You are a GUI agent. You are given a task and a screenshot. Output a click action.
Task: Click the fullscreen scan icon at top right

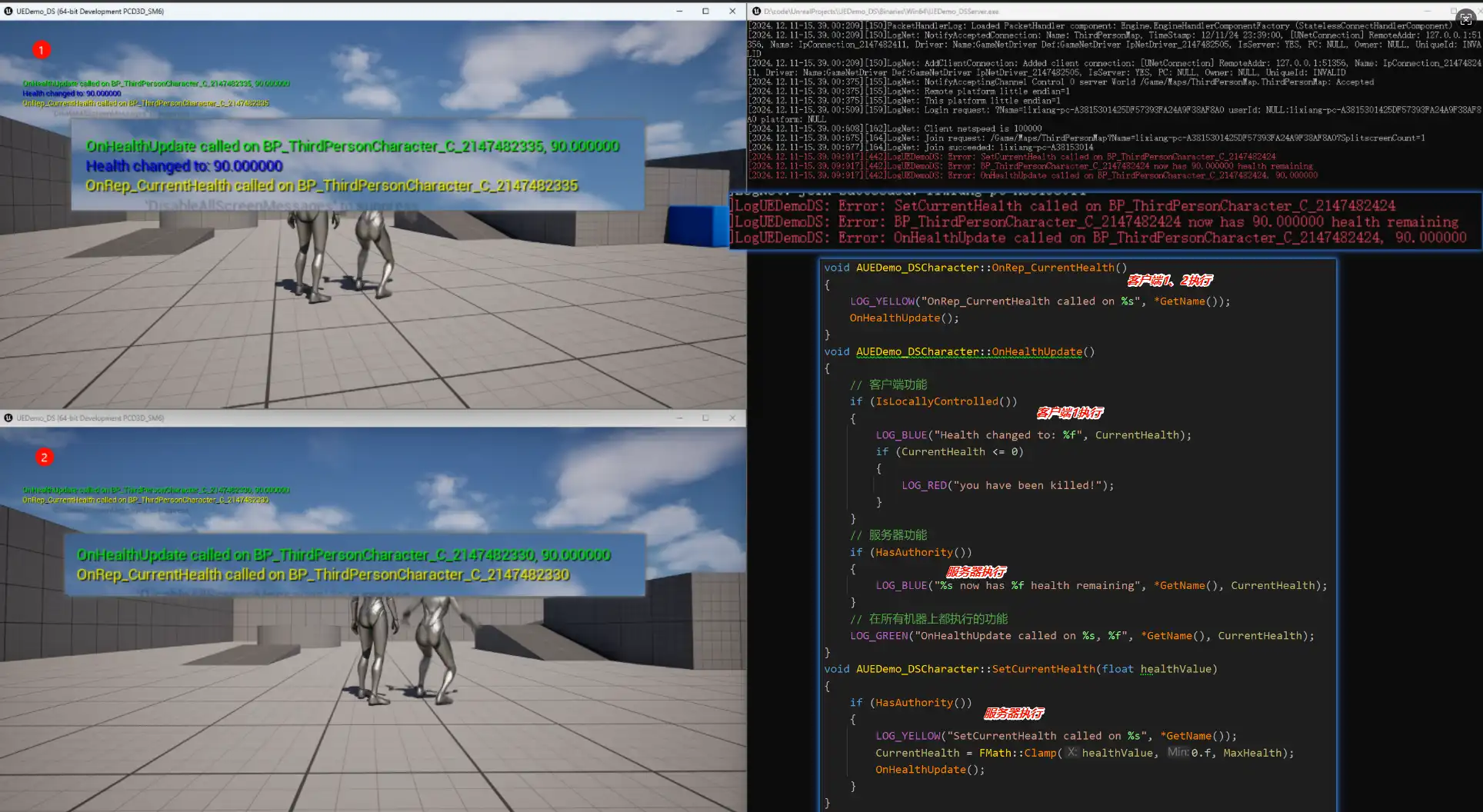1465,19
